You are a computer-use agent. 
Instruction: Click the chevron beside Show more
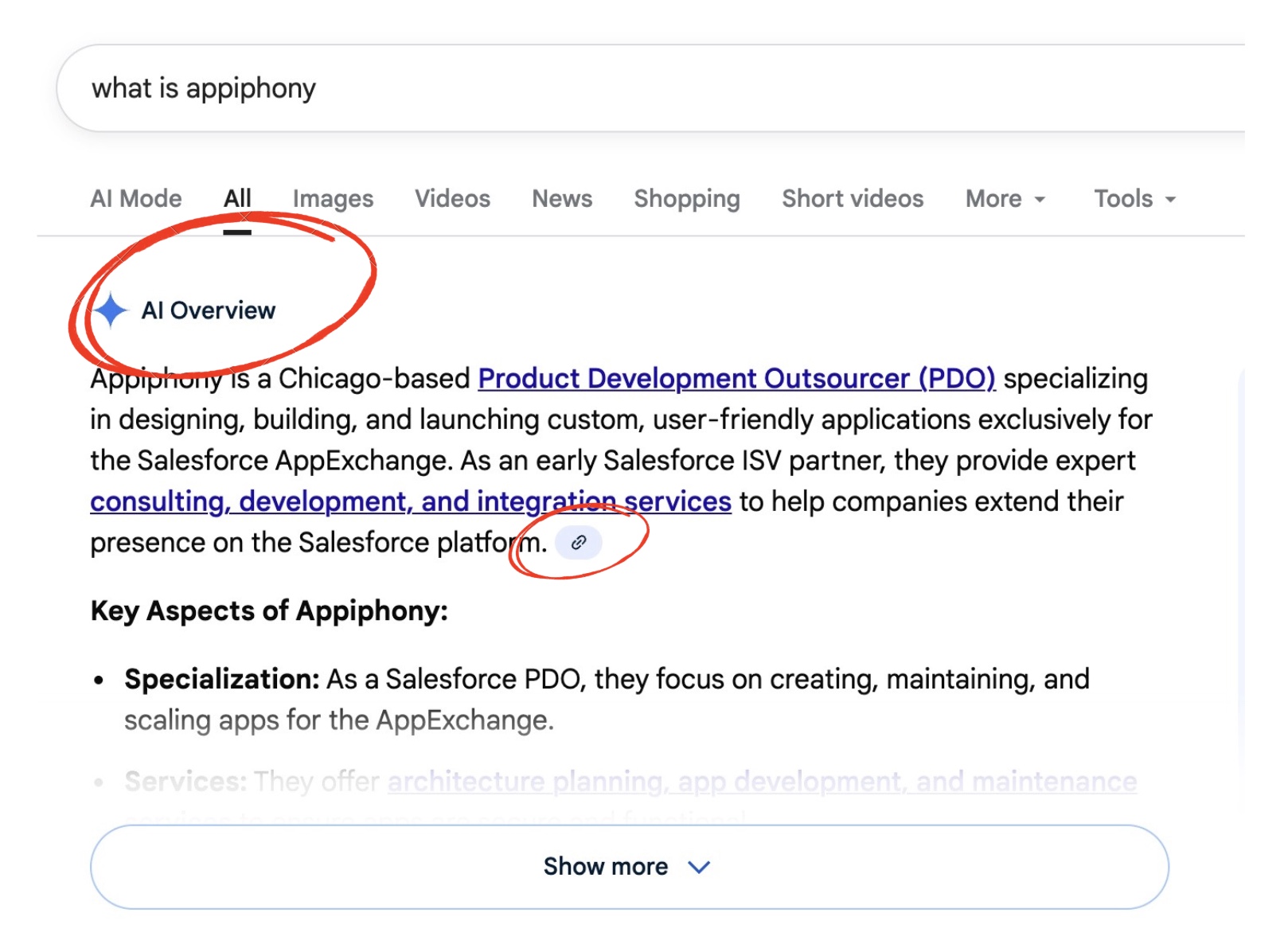pyautogui.click(x=698, y=867)
